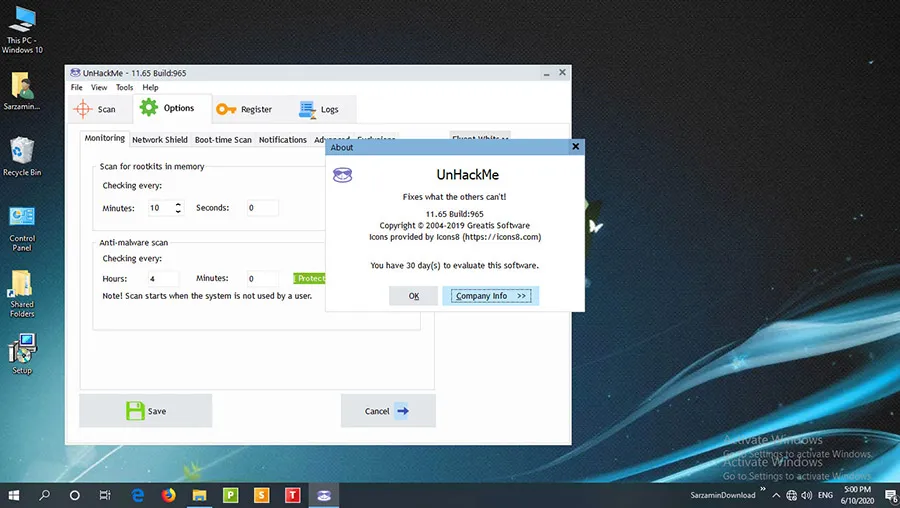Screen dimensions: 900x508
Task: Open the Register tab with key icon
Action: point(244,109)
